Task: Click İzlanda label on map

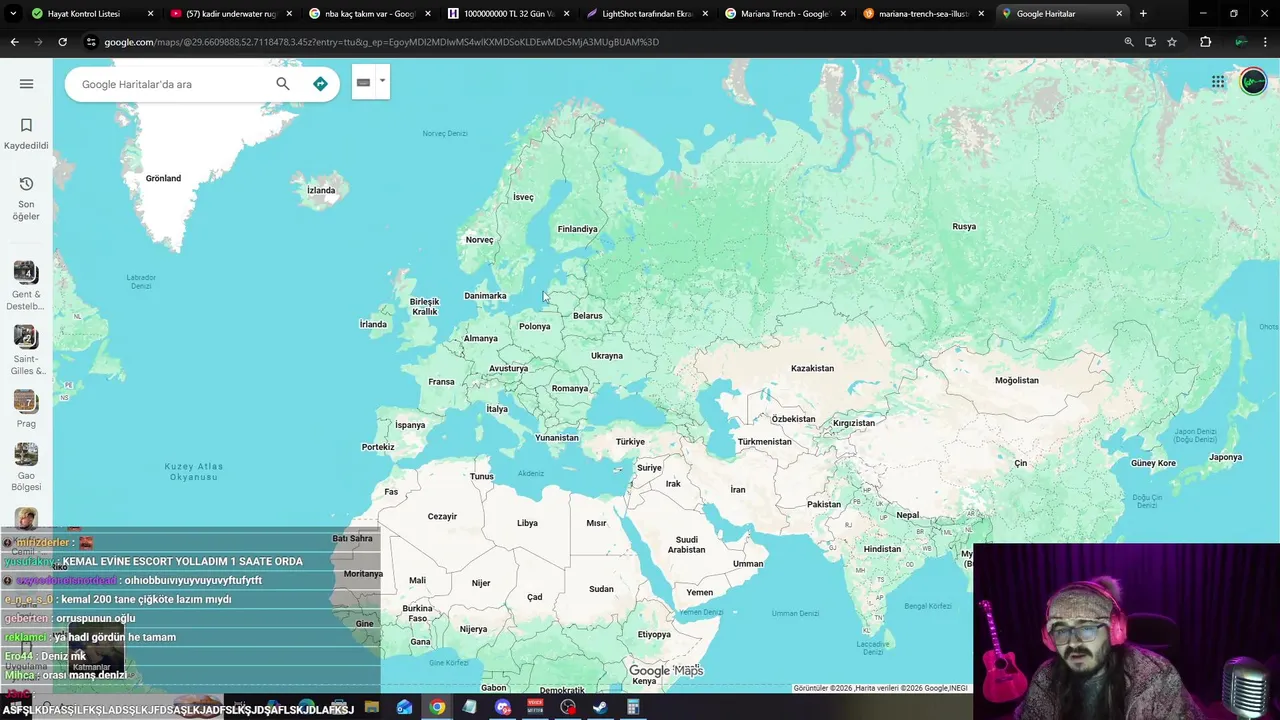Action: 321,190
